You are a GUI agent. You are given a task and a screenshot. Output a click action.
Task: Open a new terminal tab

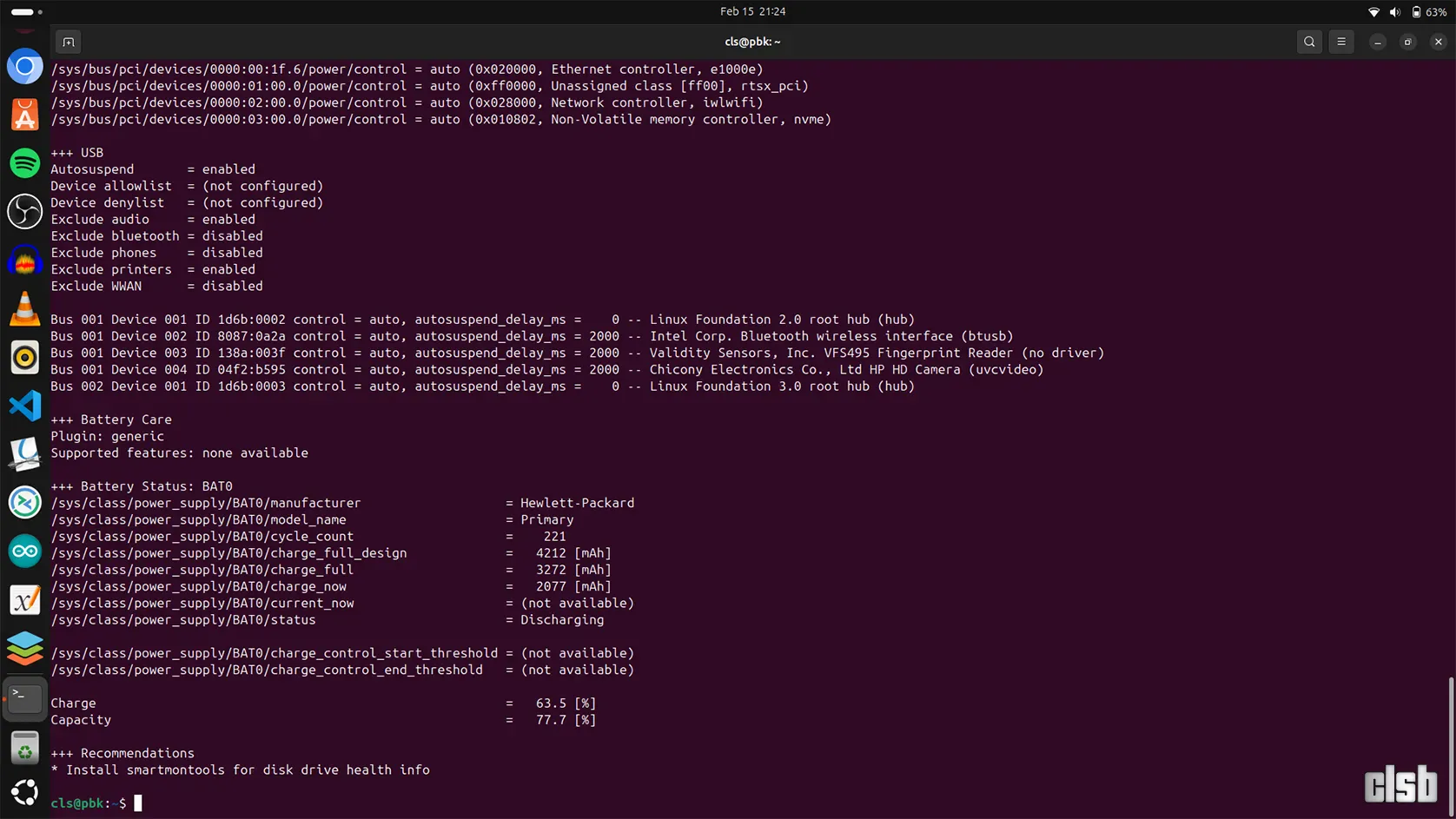pyautogui.click(x=68, y=42)
